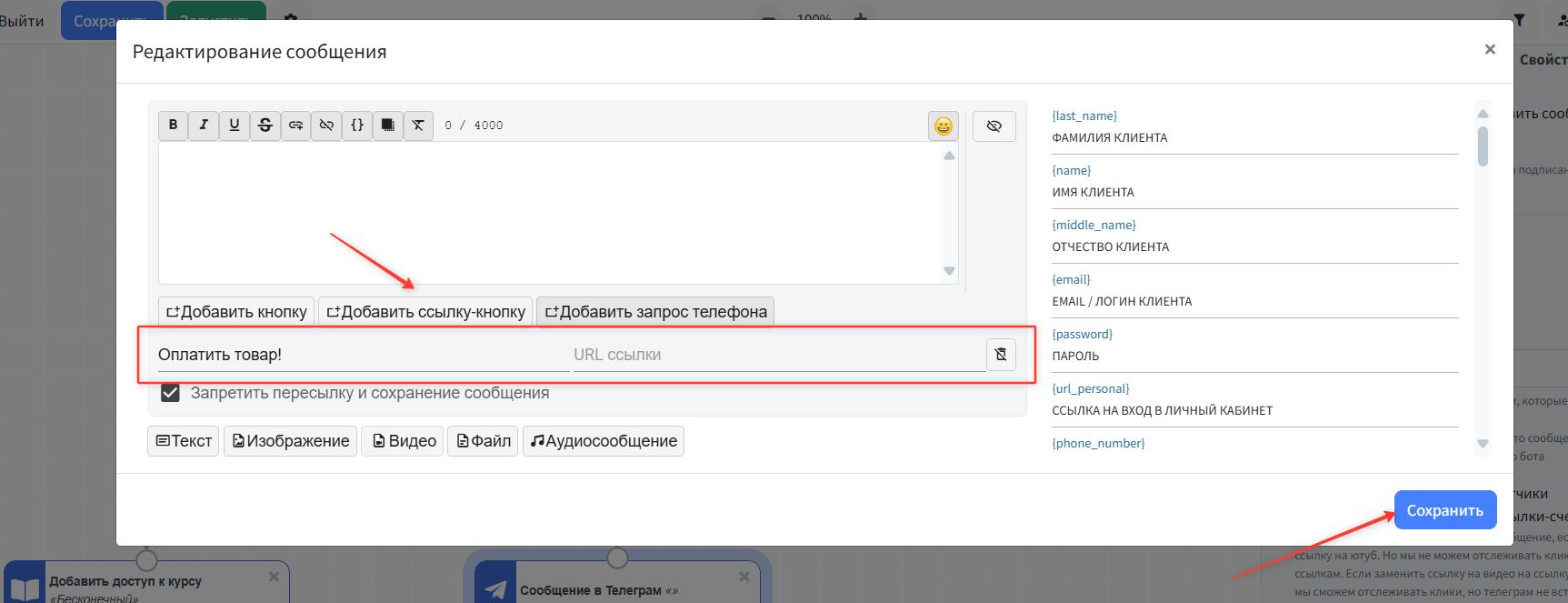Click 'Добавить ссылку-кнопку' button
The image size is (1568, 603).
[x=425, y=312]
